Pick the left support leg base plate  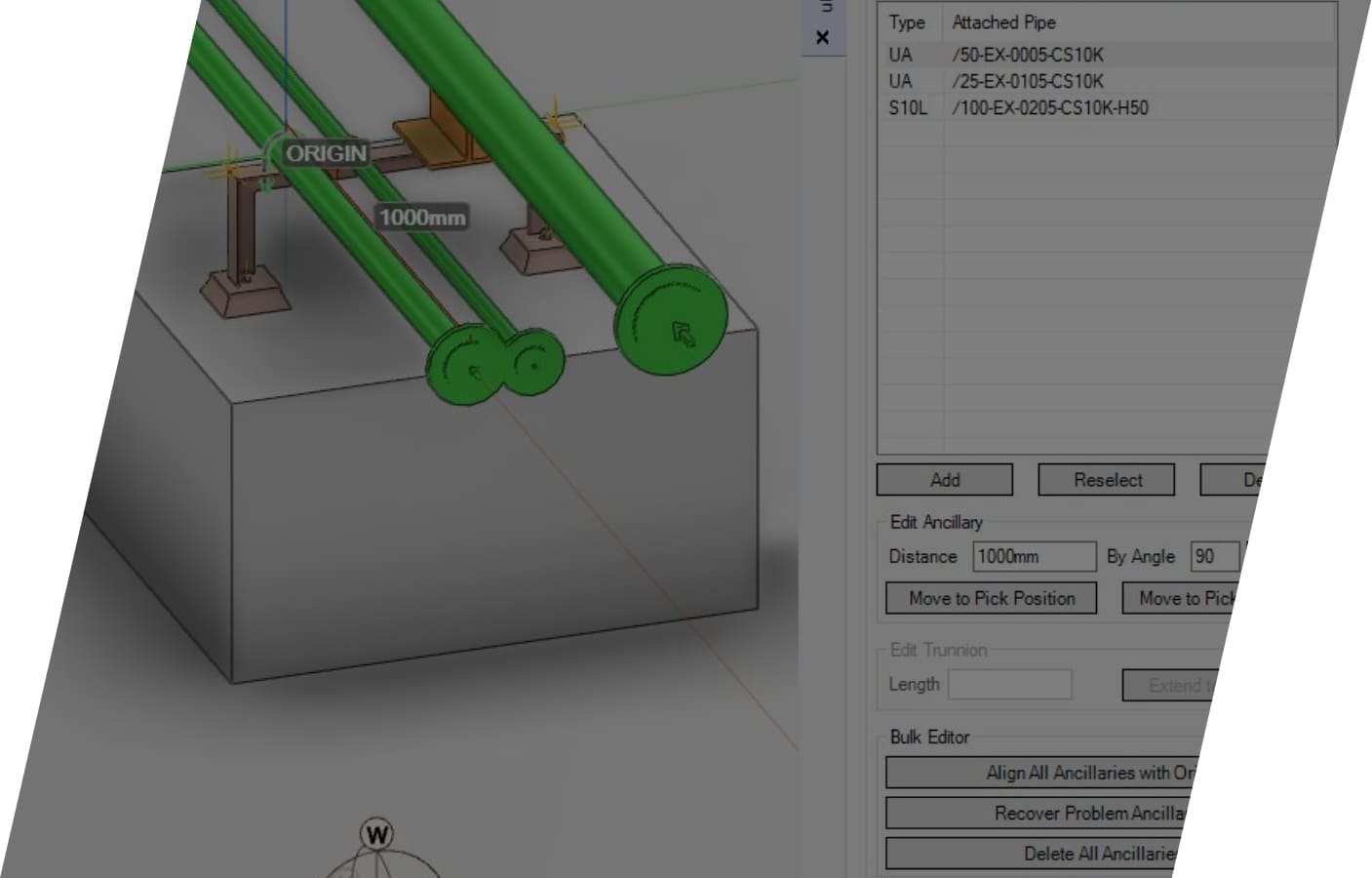click(x=245, y=293)
